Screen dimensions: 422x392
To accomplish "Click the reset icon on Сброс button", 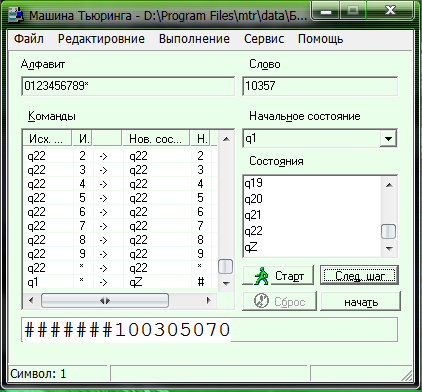I will [261, 301].
